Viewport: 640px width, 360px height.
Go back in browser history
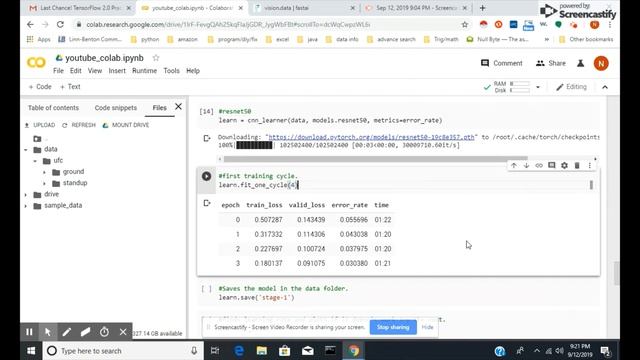click(30, 24)
